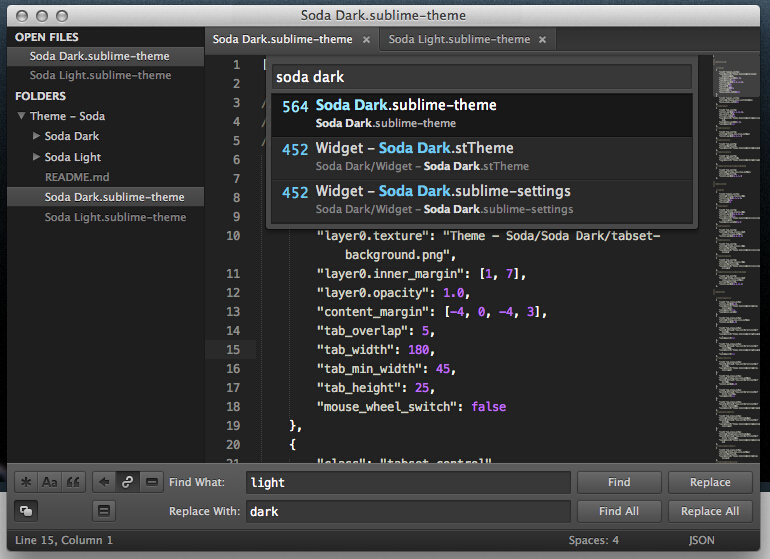This screenshot has height=559, width=770.
Task: Click "tab_min_width" key on line 16
Action: pos(370,369)
